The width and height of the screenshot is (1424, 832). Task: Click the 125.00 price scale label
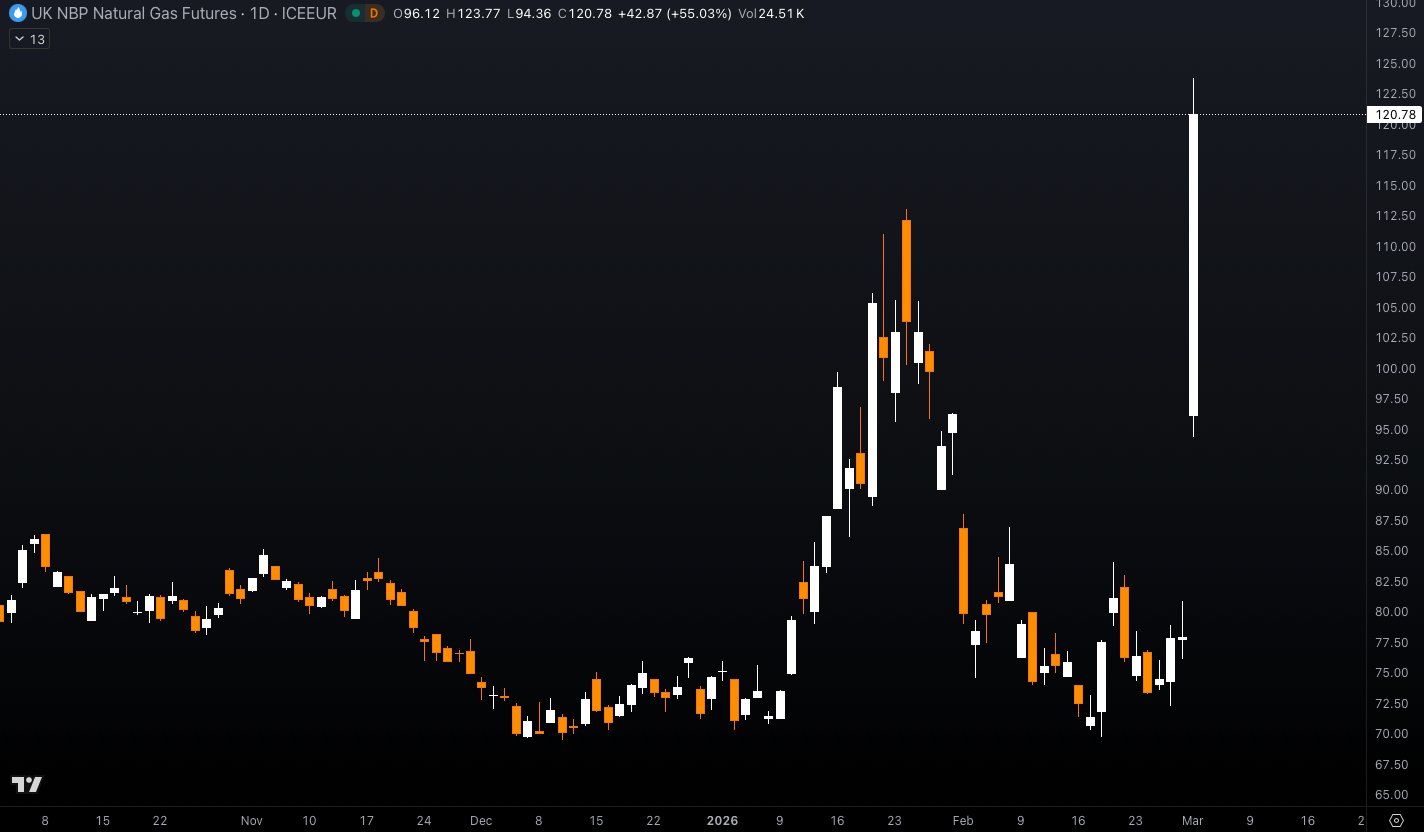(x=1395, y=64)
